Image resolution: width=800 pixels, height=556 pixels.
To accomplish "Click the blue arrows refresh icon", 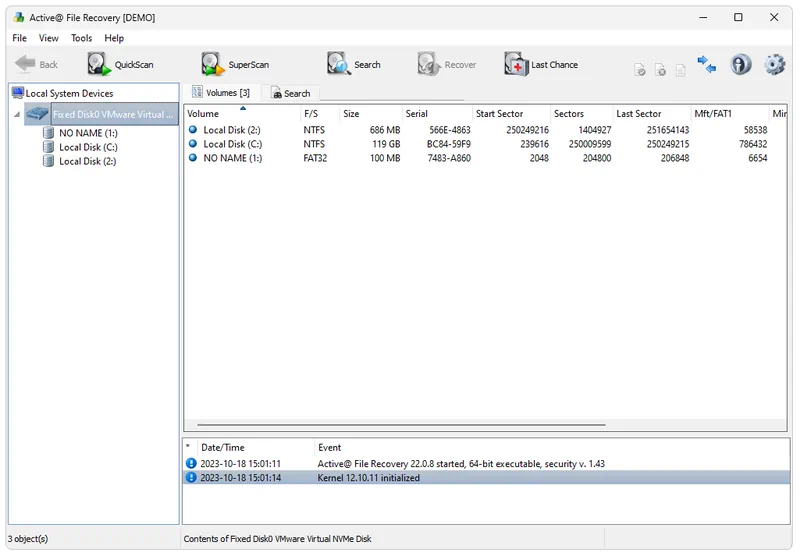I will tap(707, 65).
